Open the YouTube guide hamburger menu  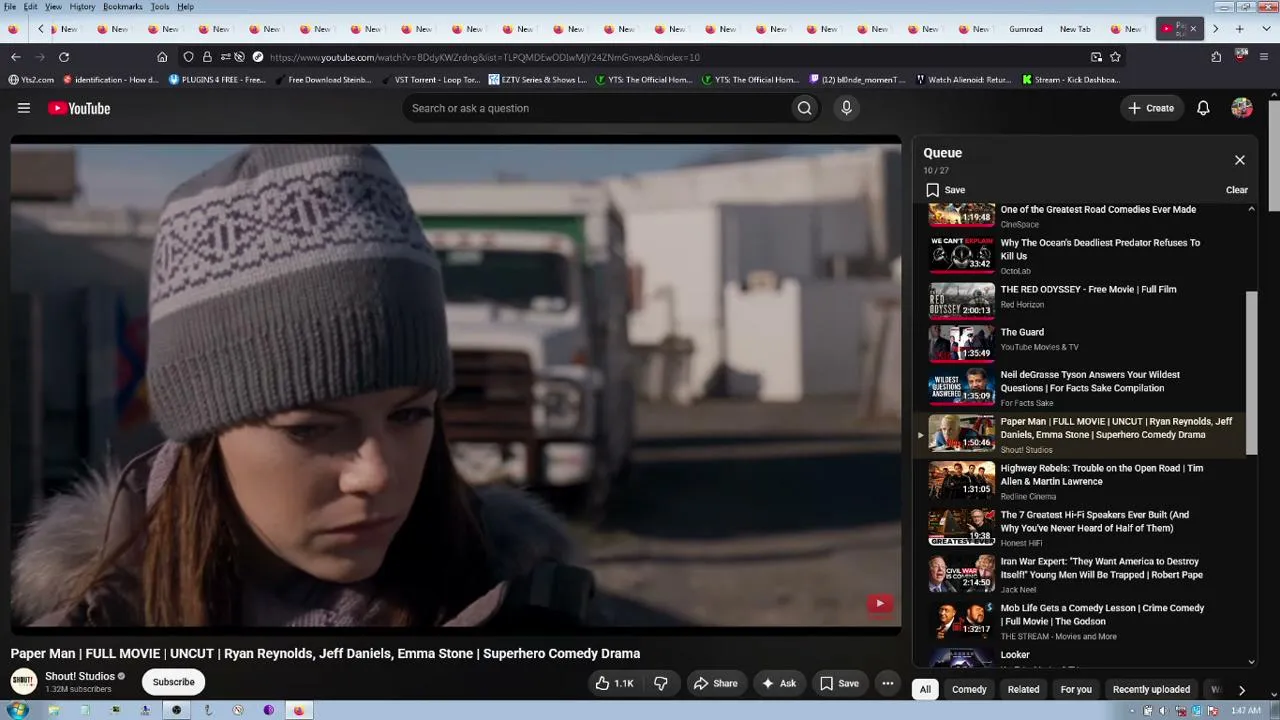pos(24,108)
